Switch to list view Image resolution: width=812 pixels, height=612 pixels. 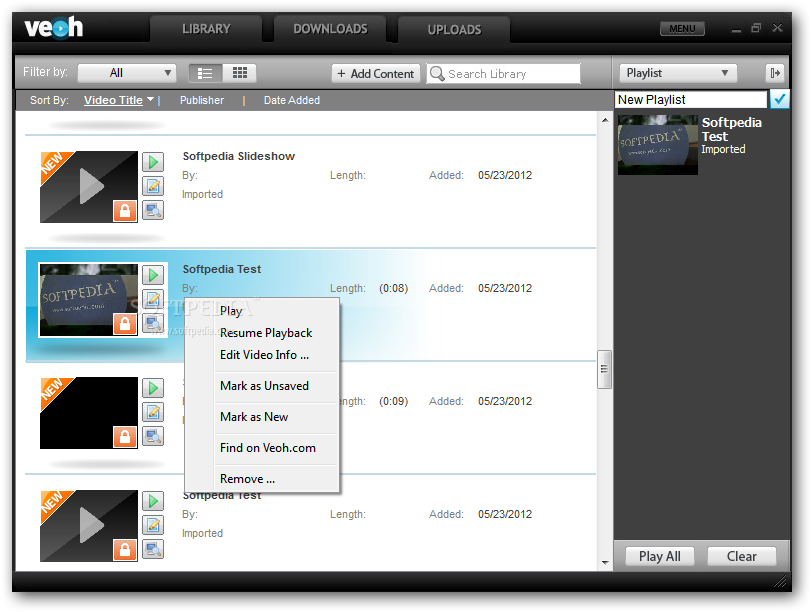[205, 73]
